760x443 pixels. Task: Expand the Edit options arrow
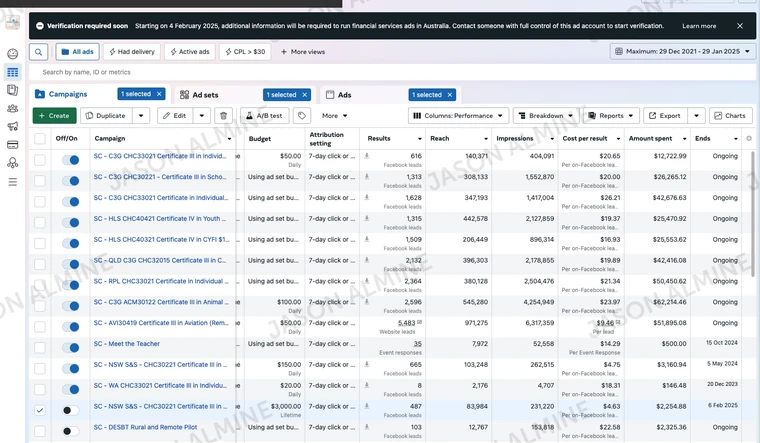click(202, 116)
